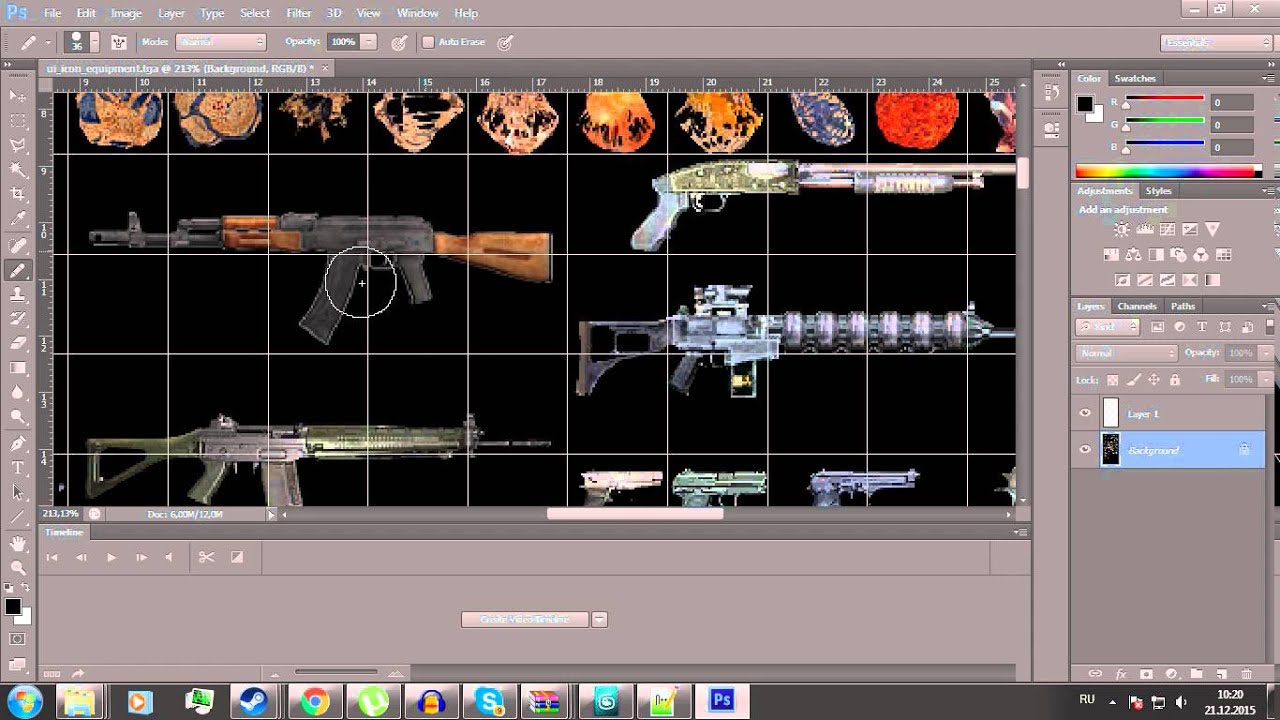Open the blend mode dropdown in the Layers panel
The width and height of the screenshot is (1280, 720).
[1125, 353]
